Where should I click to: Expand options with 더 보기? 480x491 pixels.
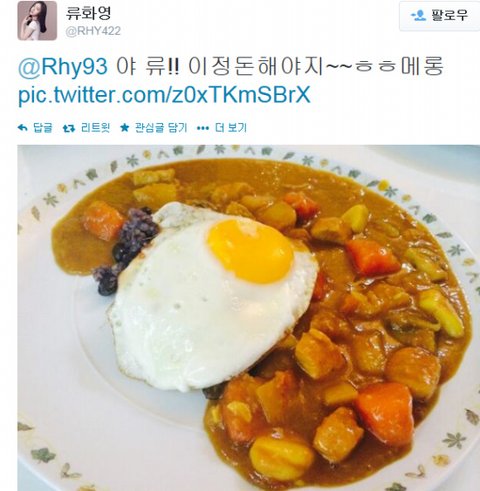pos(231,128)
